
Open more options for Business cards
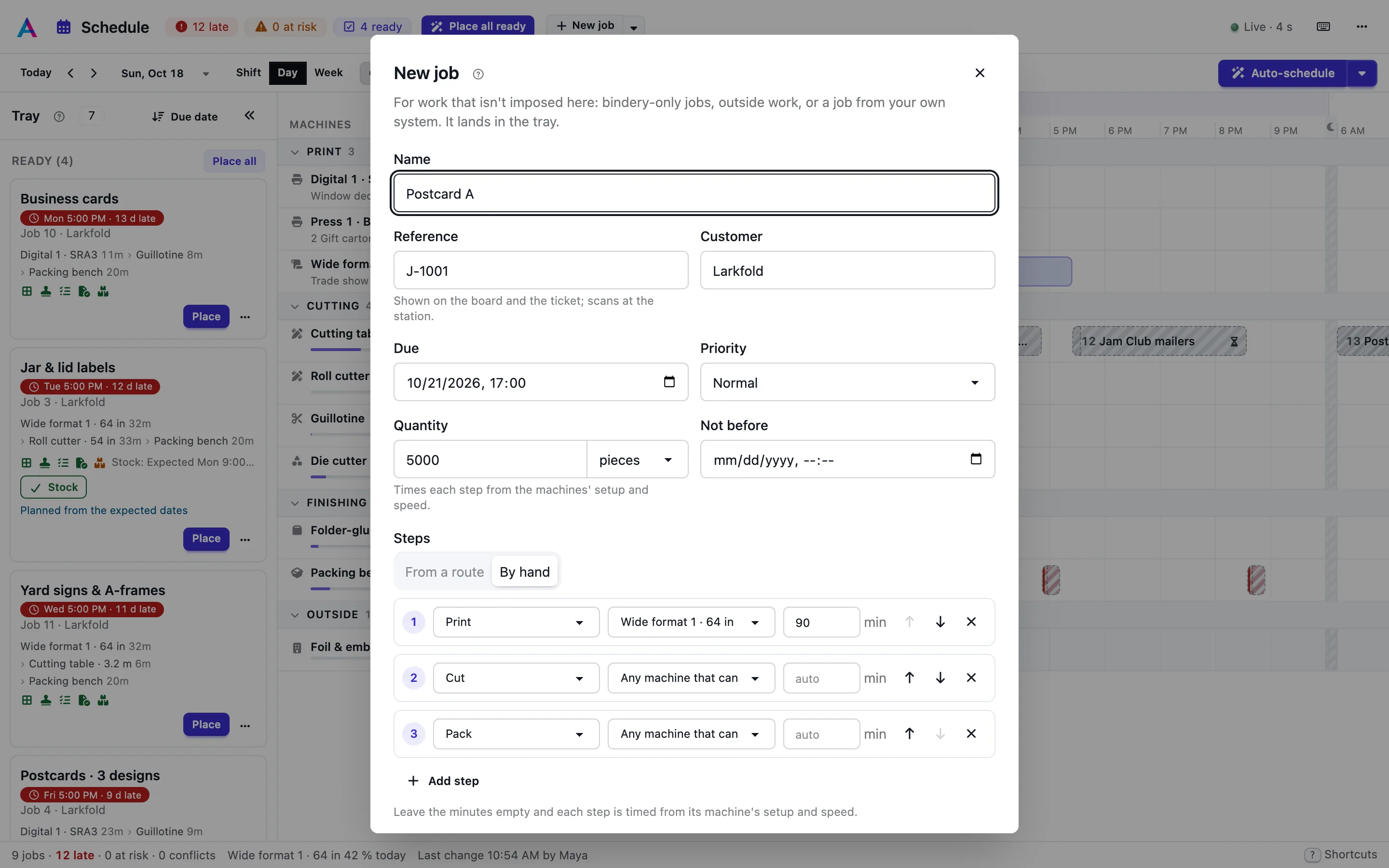245,317
